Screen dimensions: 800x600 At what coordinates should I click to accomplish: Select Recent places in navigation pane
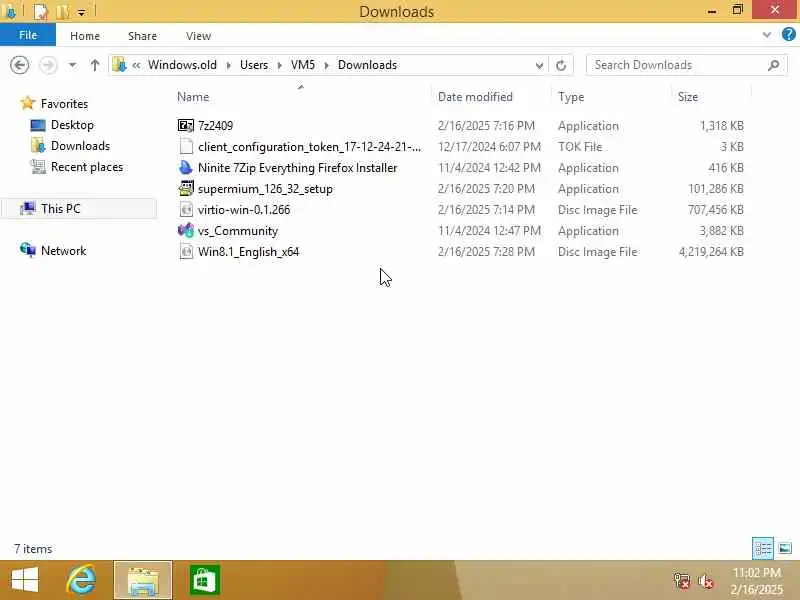coord(87,167)
